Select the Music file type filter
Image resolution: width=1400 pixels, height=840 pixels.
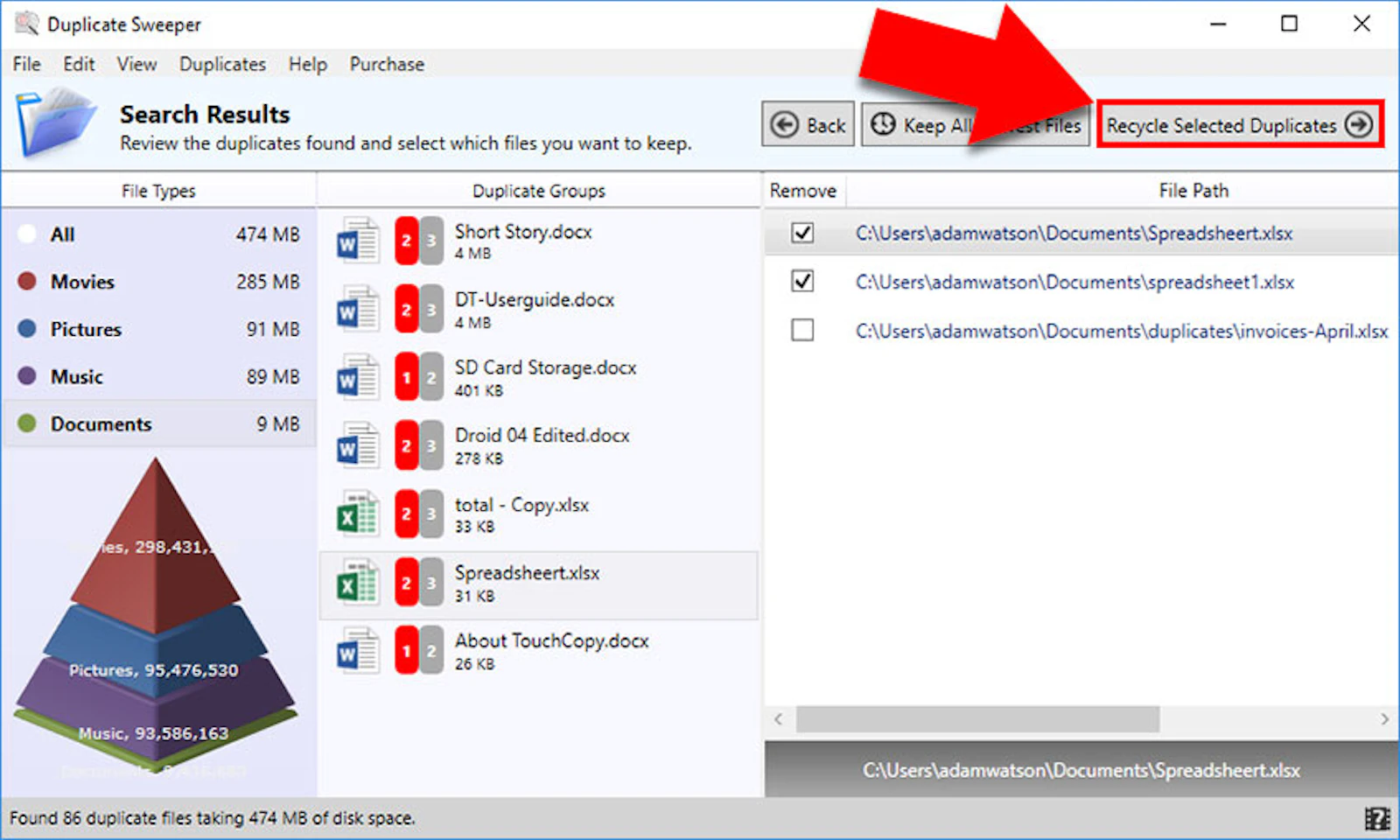tap(158, 376)
